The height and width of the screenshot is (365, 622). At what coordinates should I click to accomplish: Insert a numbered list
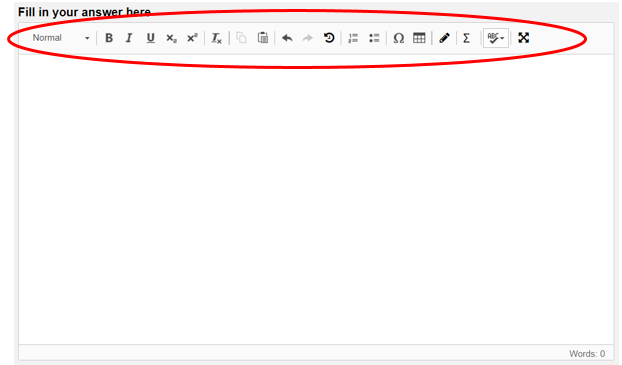point(353,38)
